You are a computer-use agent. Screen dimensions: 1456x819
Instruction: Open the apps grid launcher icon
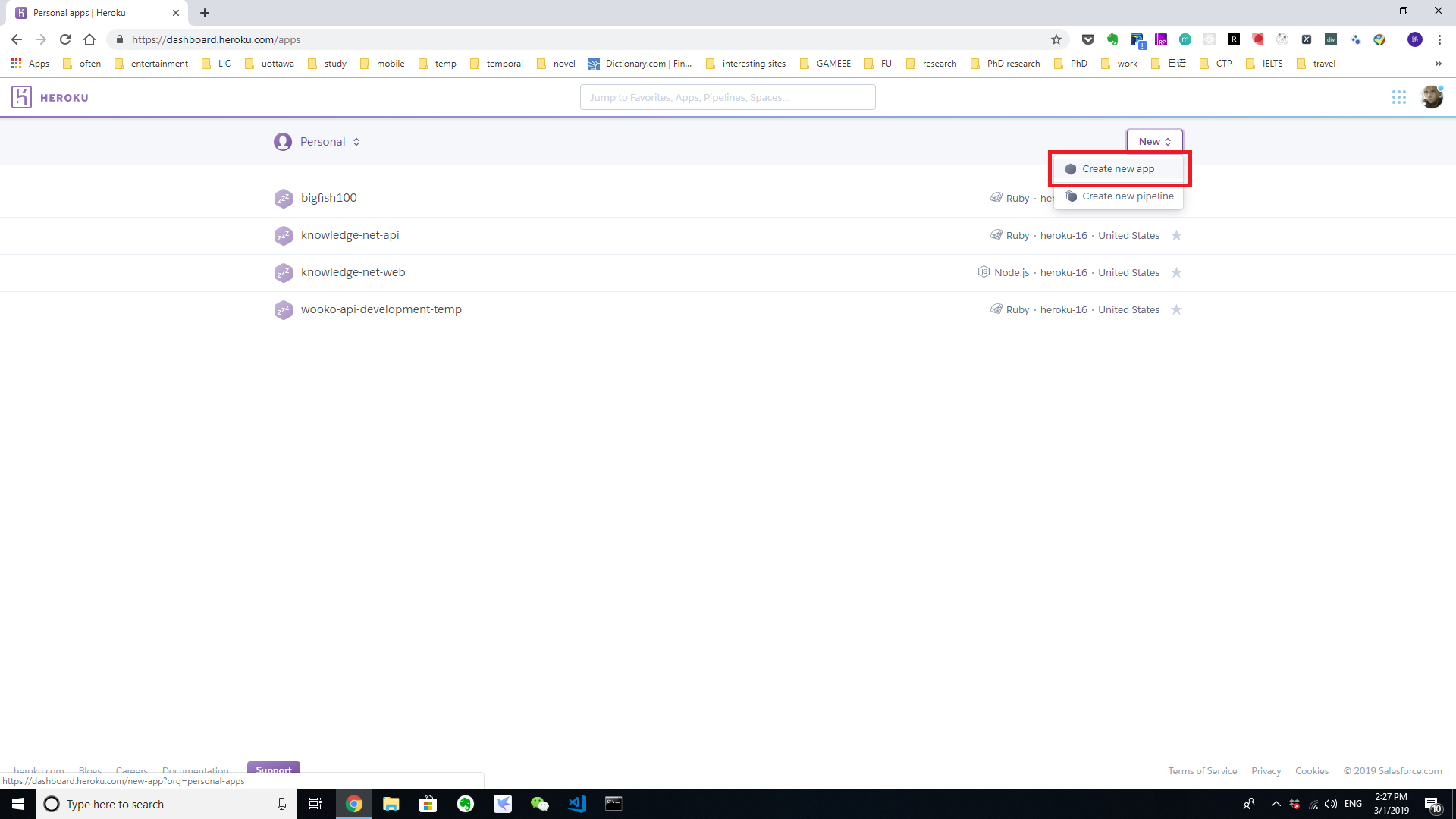[1398, 97]
